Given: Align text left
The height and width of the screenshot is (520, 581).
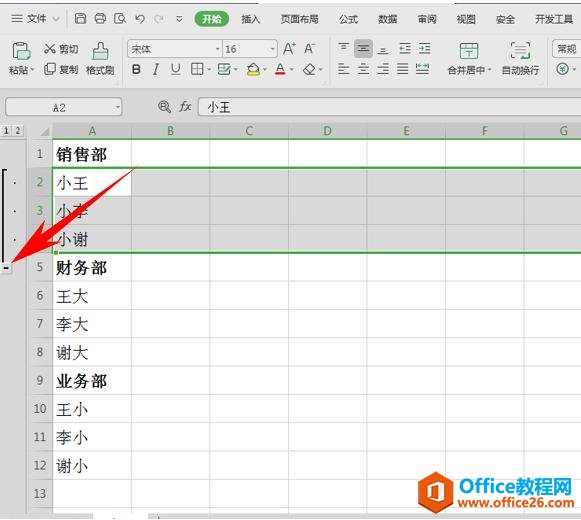Looking at the screenshot, I should pos(344,69).
